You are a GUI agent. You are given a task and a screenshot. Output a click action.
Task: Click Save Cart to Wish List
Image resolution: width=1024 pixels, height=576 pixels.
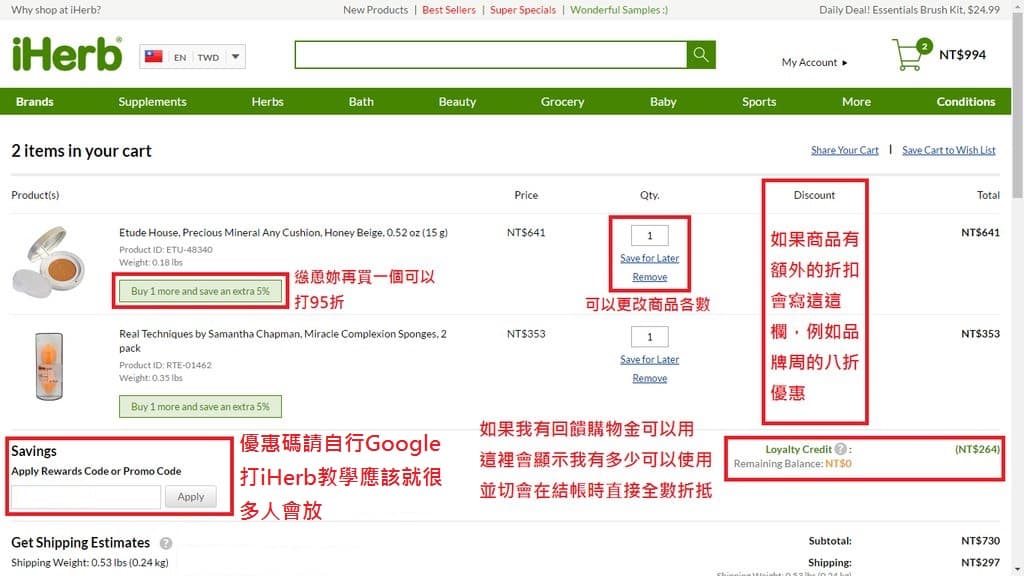pyautogui.click(x=949, y=150)
